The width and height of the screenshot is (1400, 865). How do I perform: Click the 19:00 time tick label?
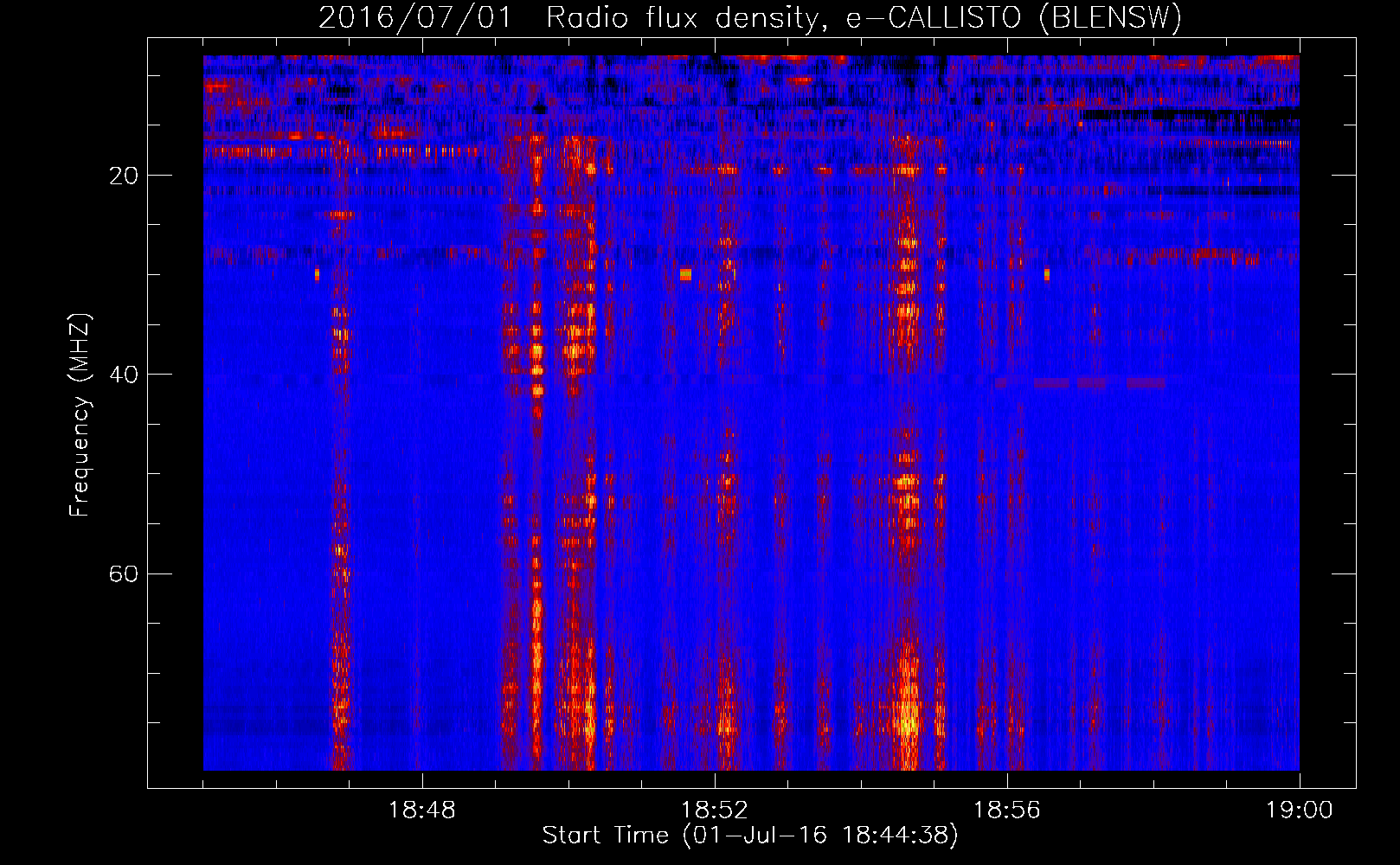pyautogui.click(x=1300, y=811)
